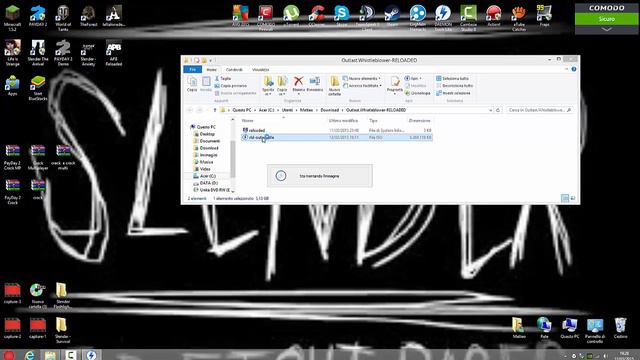Open capture 3 video file
640x360 pixels.
(13, 293)
